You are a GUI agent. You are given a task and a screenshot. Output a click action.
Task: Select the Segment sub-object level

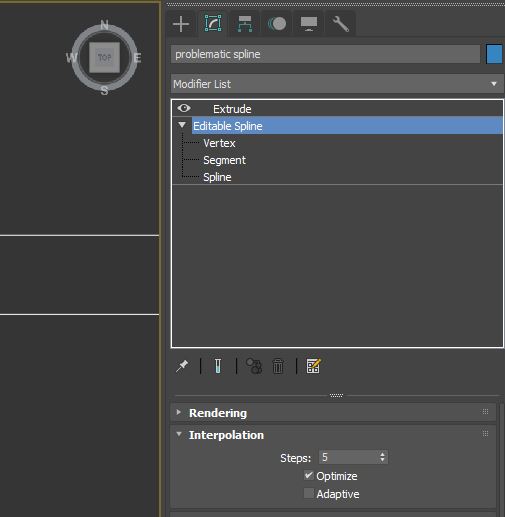[224, 160]
